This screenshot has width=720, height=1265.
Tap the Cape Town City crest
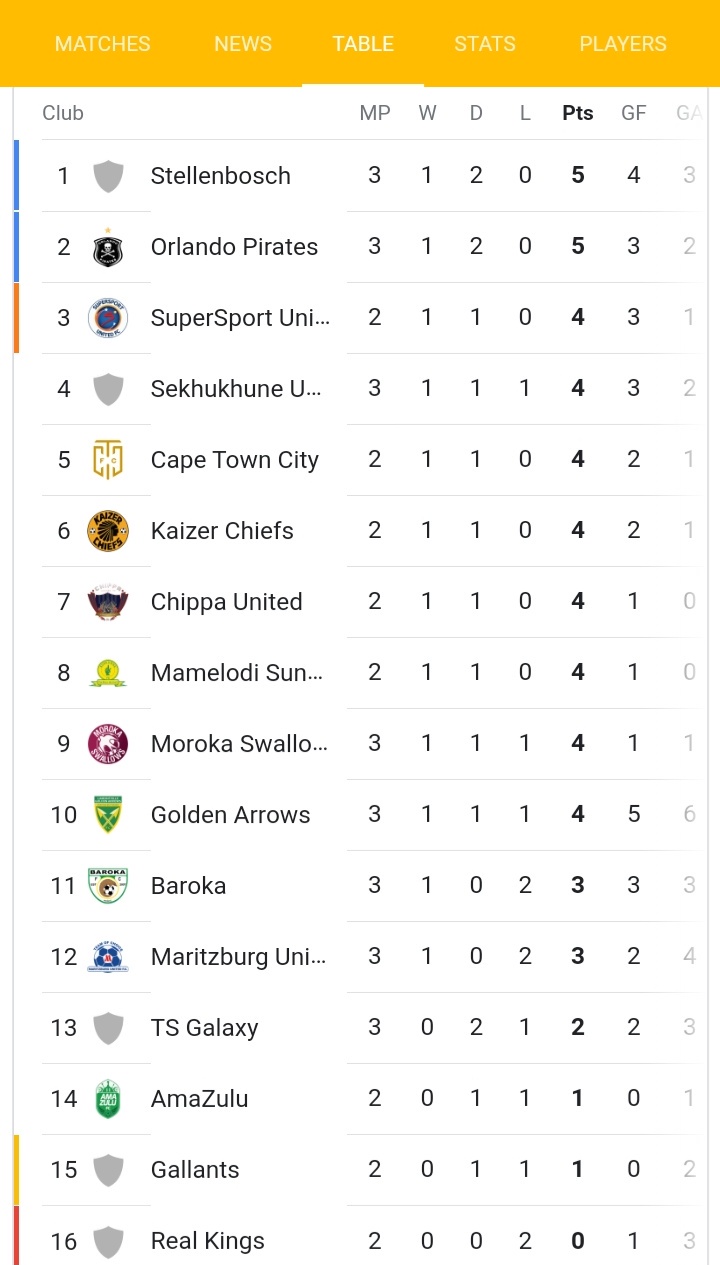pyautogui.click(x=108, y=460)
